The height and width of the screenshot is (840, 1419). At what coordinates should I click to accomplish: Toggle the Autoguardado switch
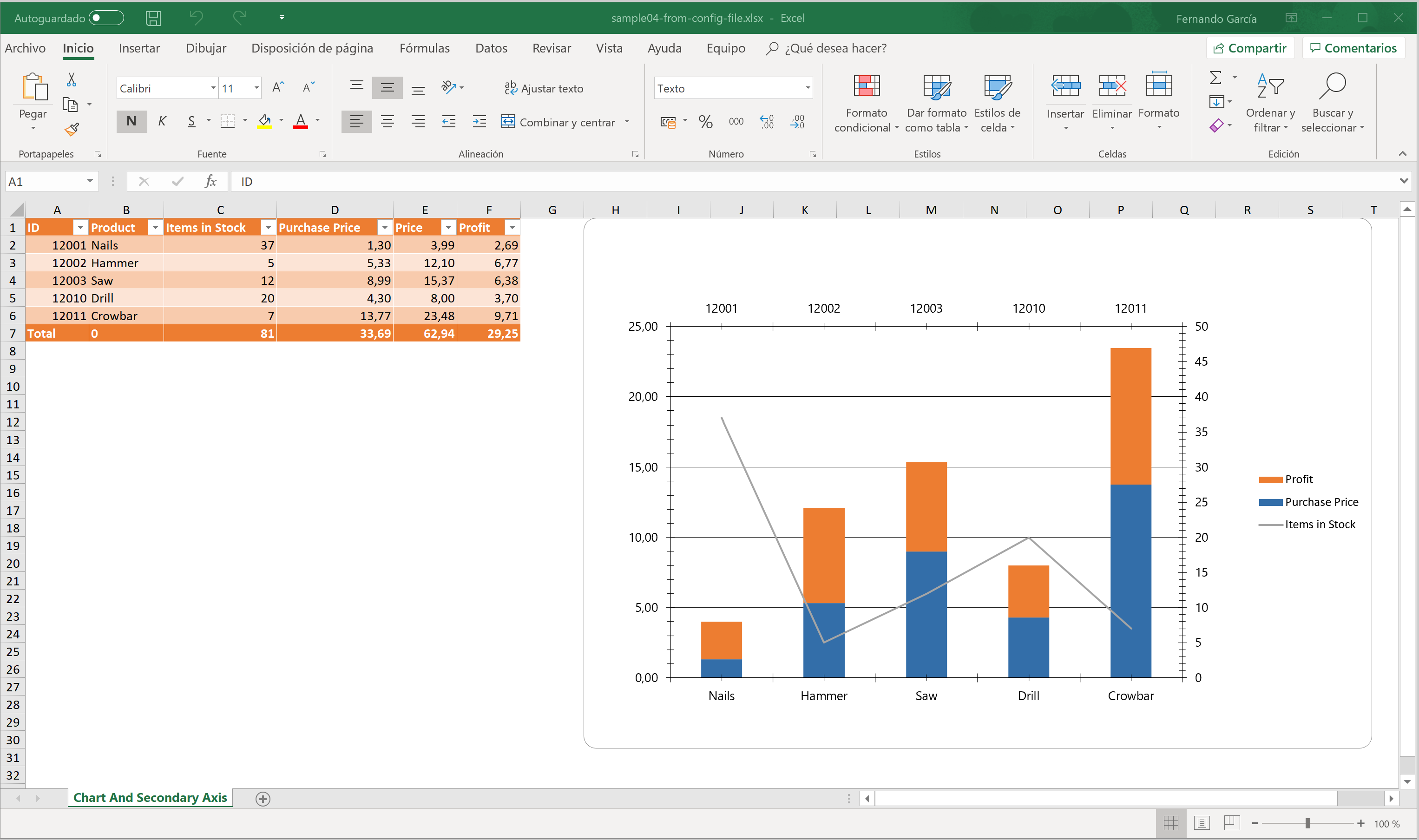[x=106, y=18]
